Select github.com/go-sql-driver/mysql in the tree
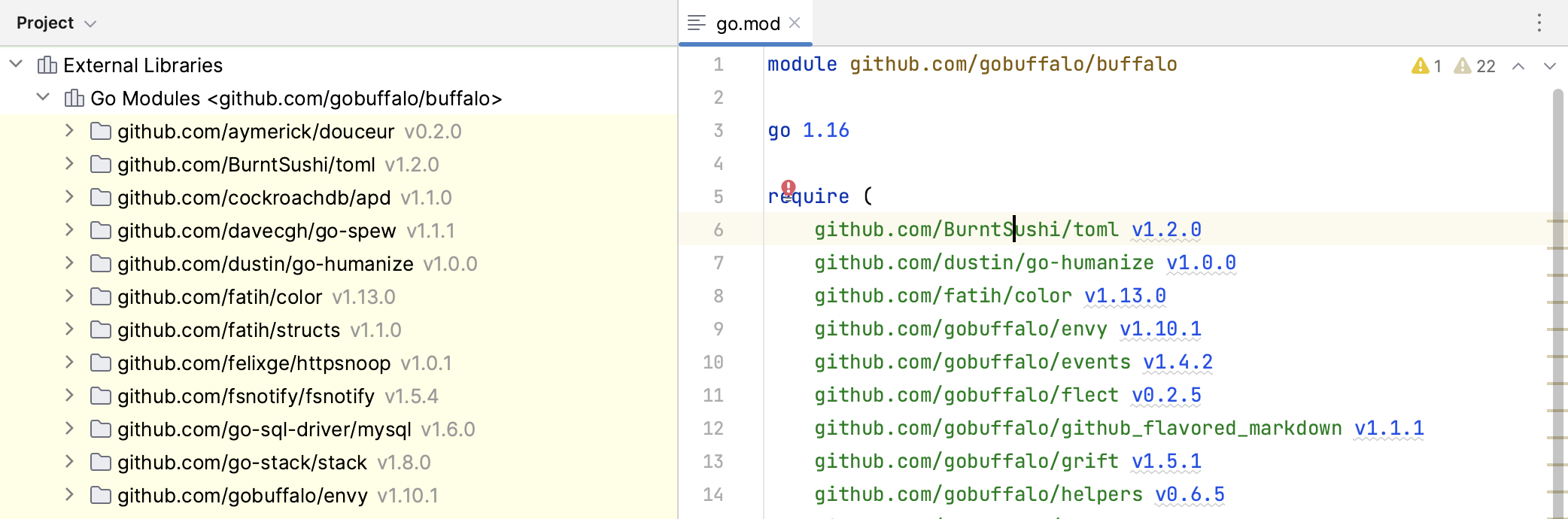Viewport: 1568px width, 519px height. (264, 429)
